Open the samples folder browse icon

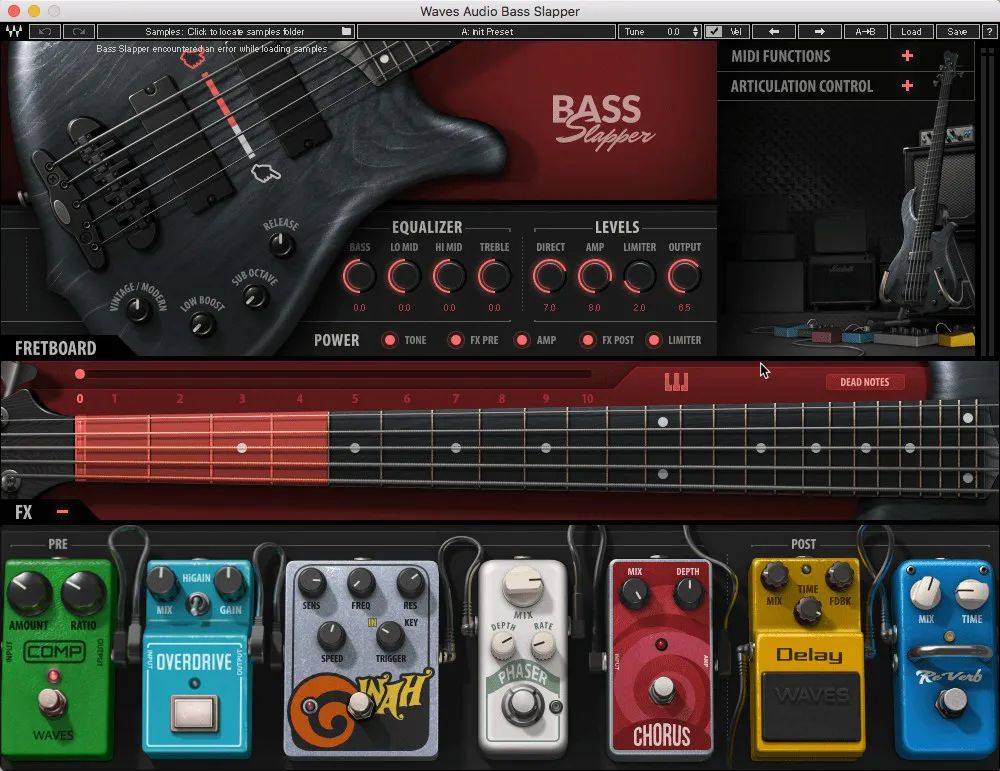(x=346, y=31)
